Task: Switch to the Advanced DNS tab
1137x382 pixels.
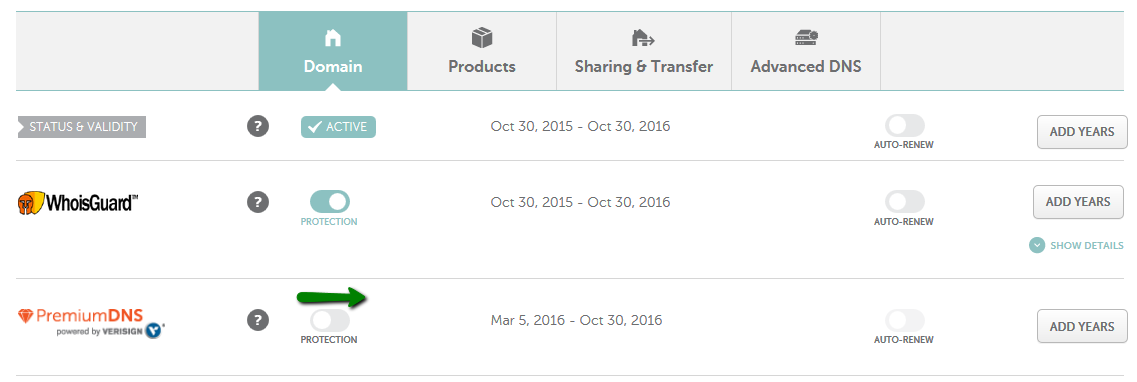Action: pyautogui.click(x=806, y=51)
